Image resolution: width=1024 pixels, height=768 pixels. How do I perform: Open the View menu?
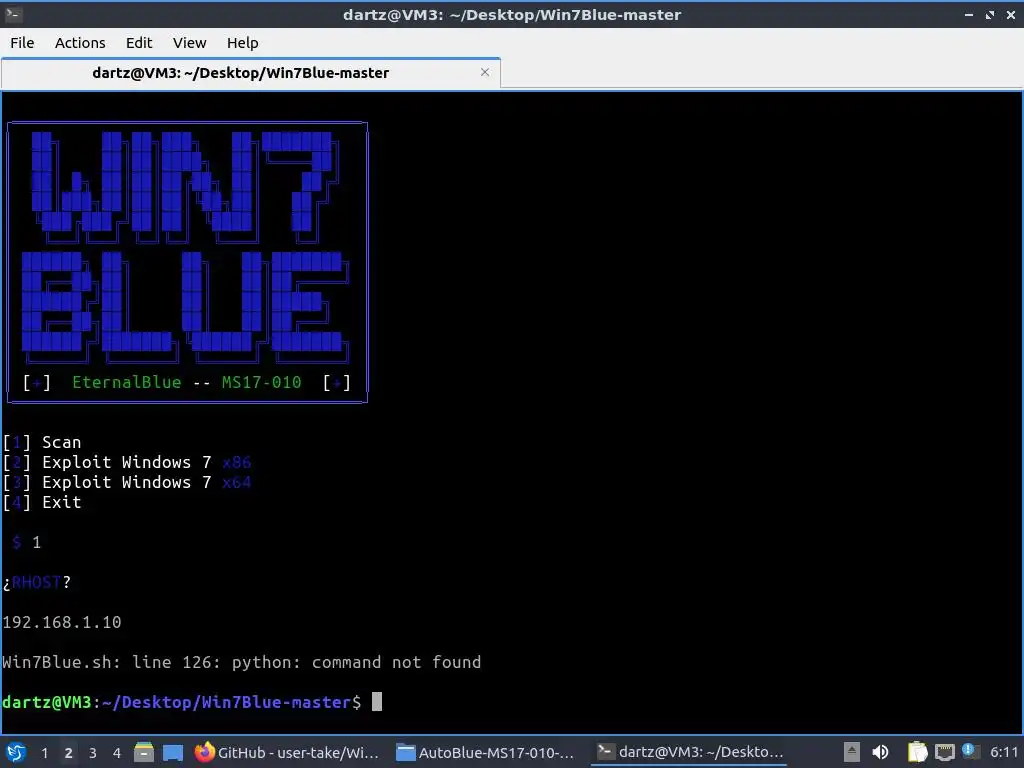(189, 42)
